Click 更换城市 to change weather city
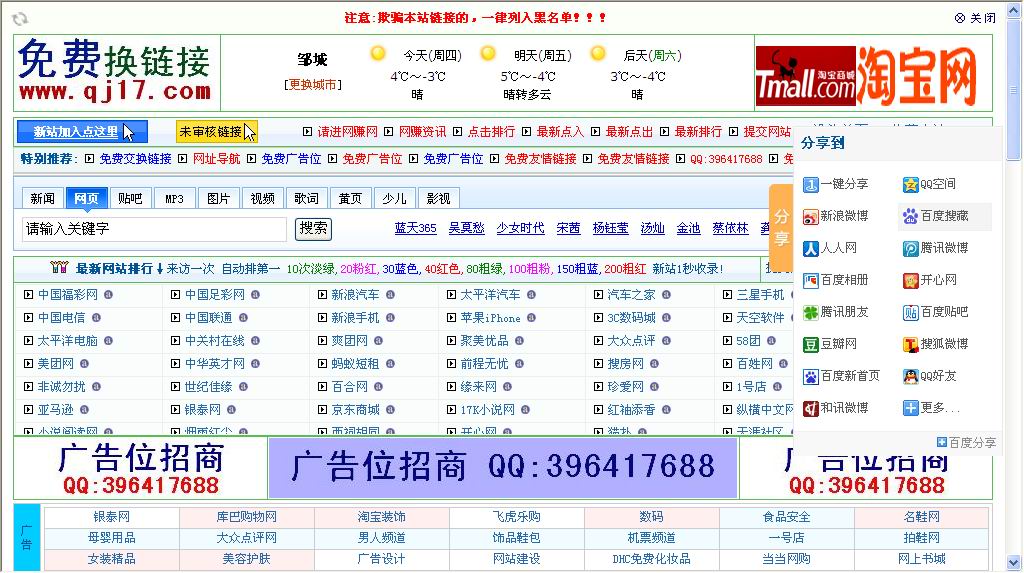This screenshot has height=573, width=1024. tap(313, 85)
